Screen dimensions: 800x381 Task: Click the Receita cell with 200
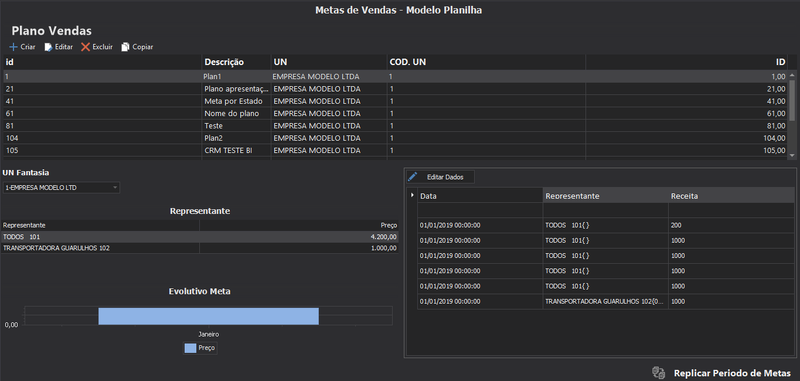731,225
